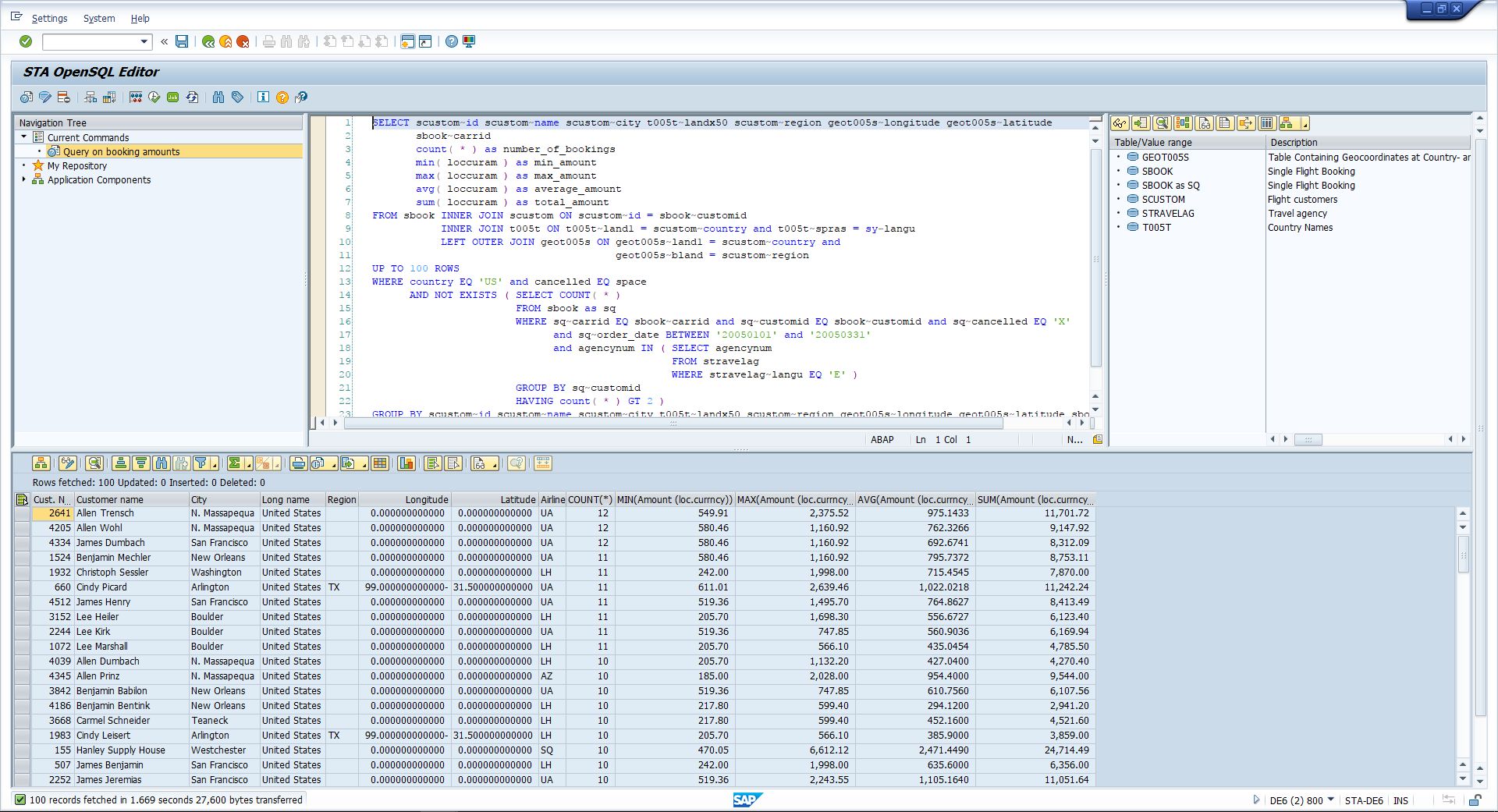Exit via the orange up-arrow icon

click(225, 41)
